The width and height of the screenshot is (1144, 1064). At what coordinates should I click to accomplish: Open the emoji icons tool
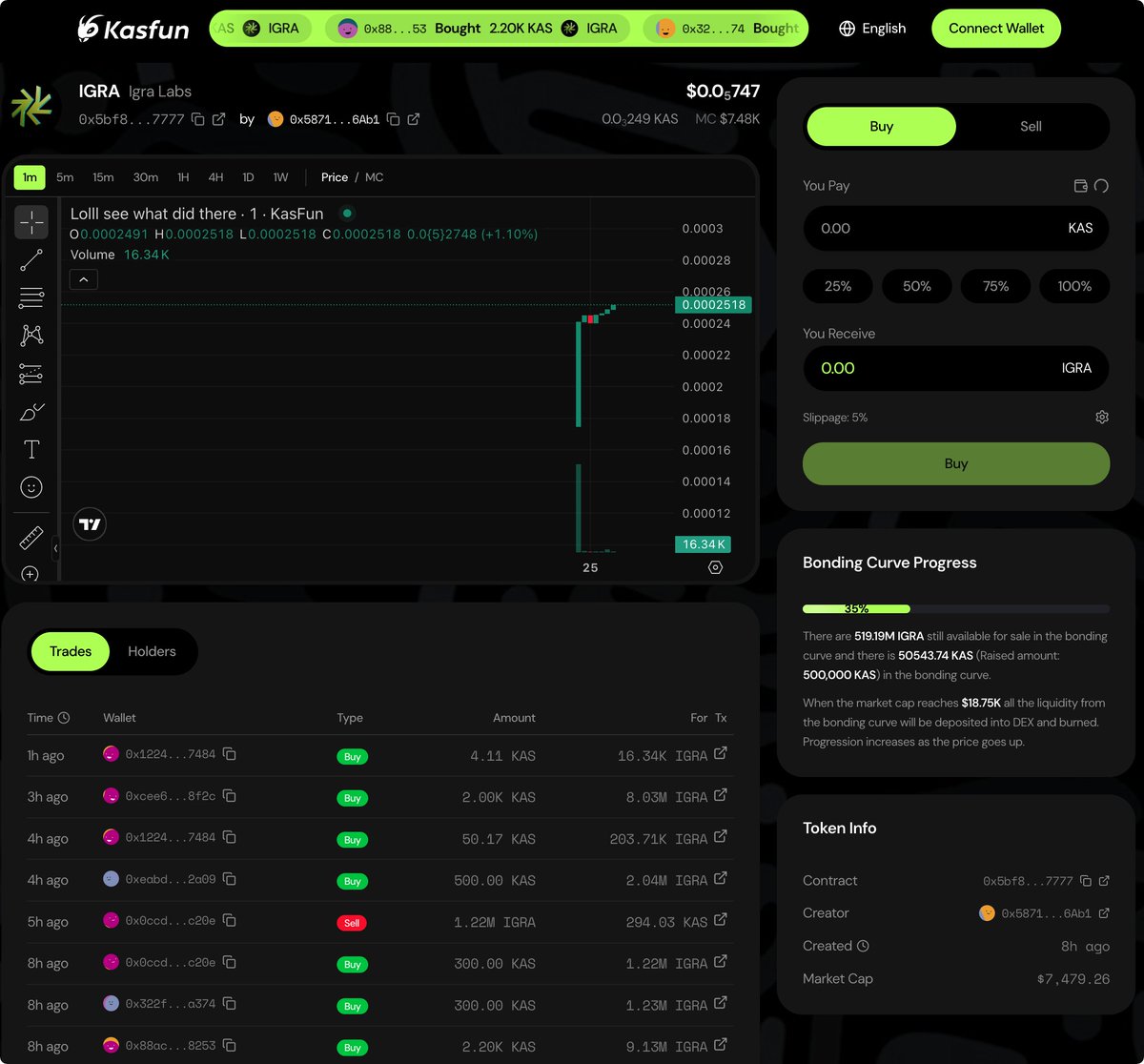tap(31, 487)
